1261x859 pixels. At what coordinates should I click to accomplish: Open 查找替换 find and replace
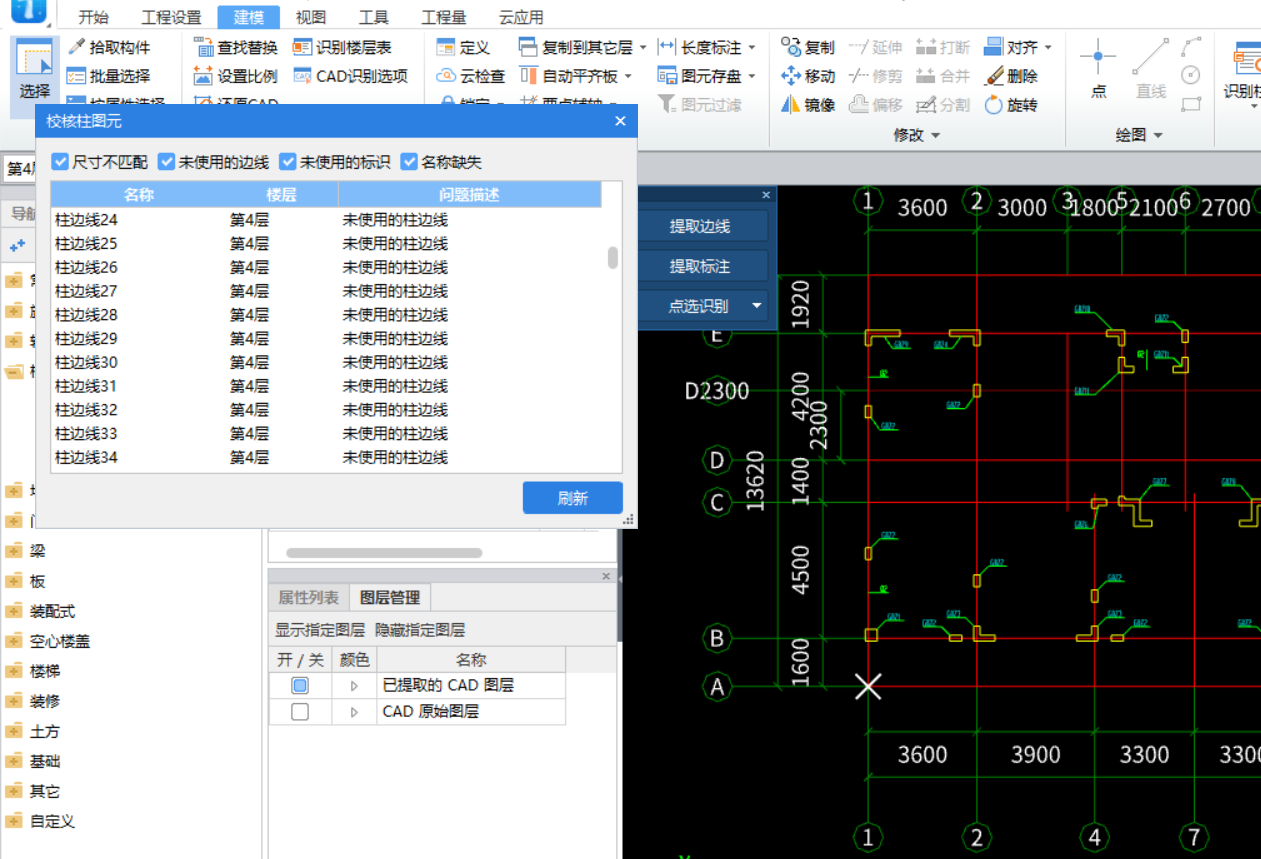(x=235, y=47)
